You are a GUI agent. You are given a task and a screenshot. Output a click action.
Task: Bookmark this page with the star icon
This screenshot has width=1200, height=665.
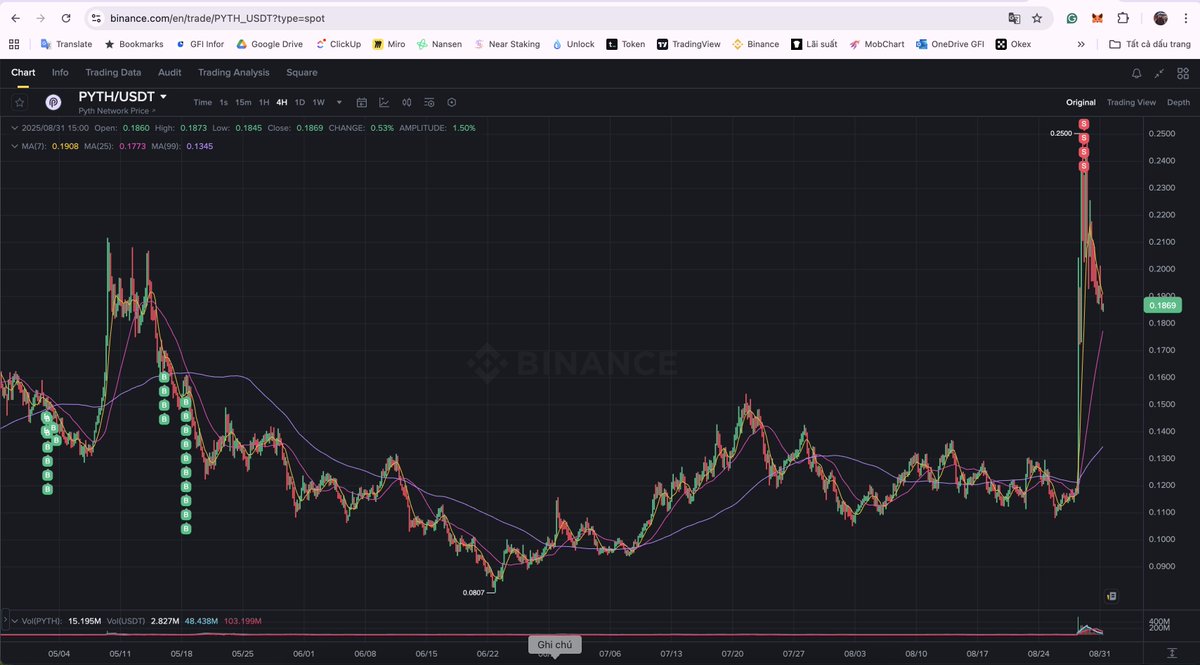[1037, 18]
